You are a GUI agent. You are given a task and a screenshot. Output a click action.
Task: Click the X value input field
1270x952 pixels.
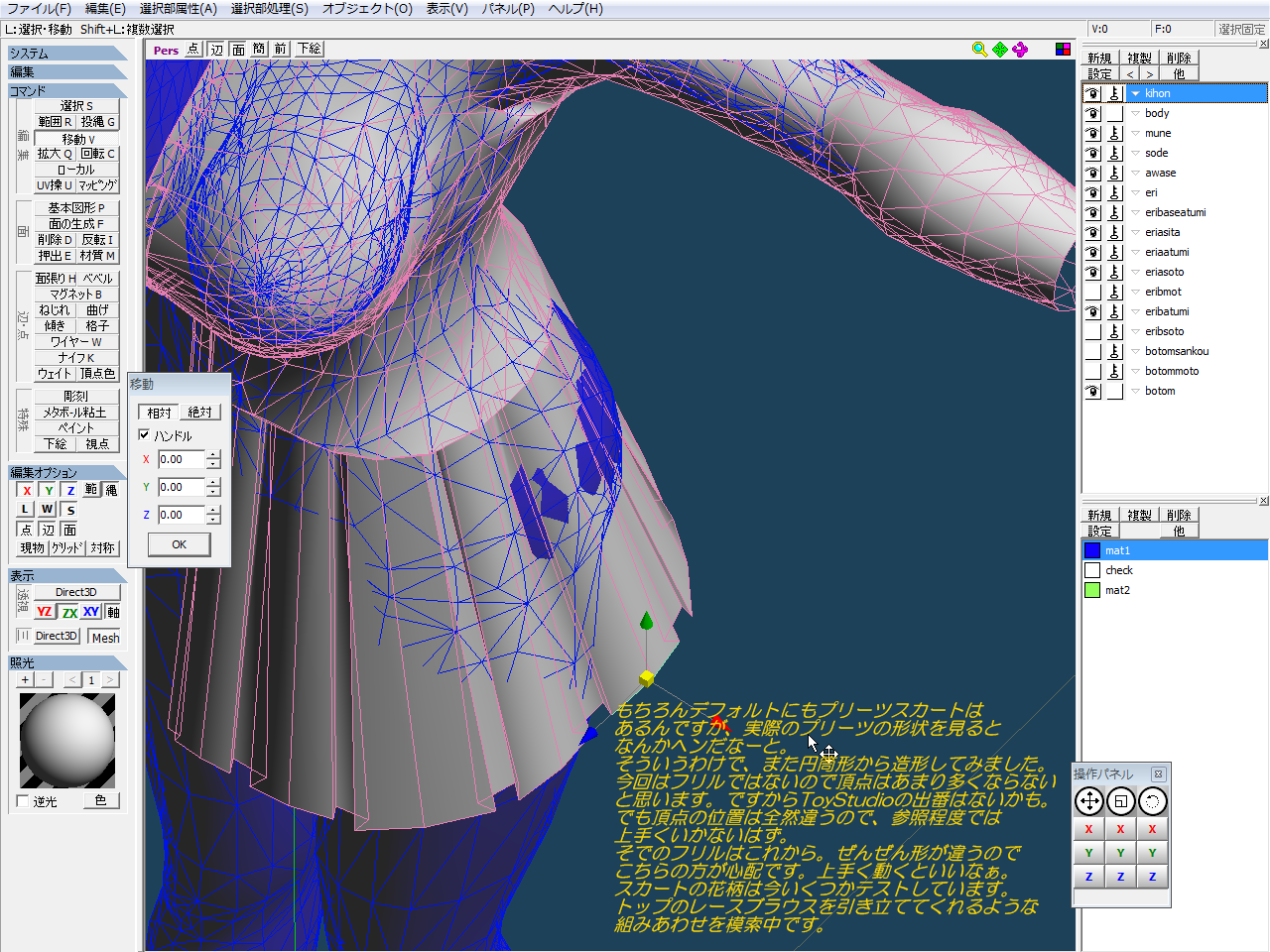pyautogui.click(x=181, y=460)
